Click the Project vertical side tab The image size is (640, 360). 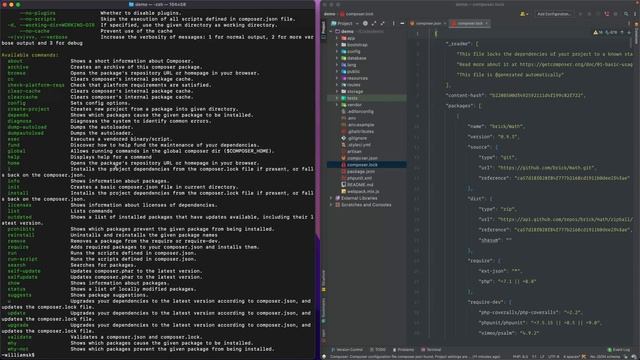point(324,29)
